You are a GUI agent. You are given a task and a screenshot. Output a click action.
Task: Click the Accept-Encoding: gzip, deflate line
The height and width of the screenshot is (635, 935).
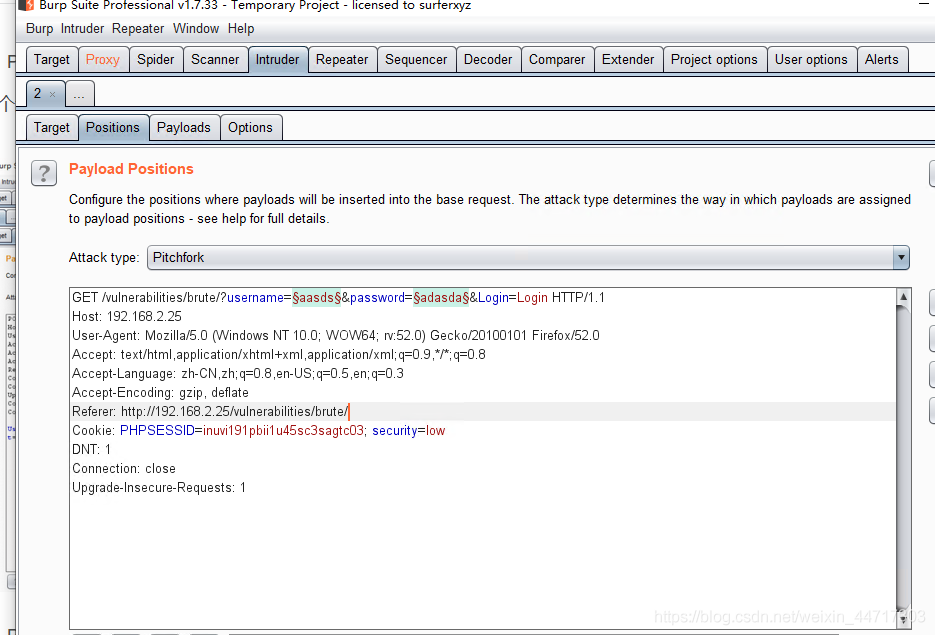click(x=160, y=393)
